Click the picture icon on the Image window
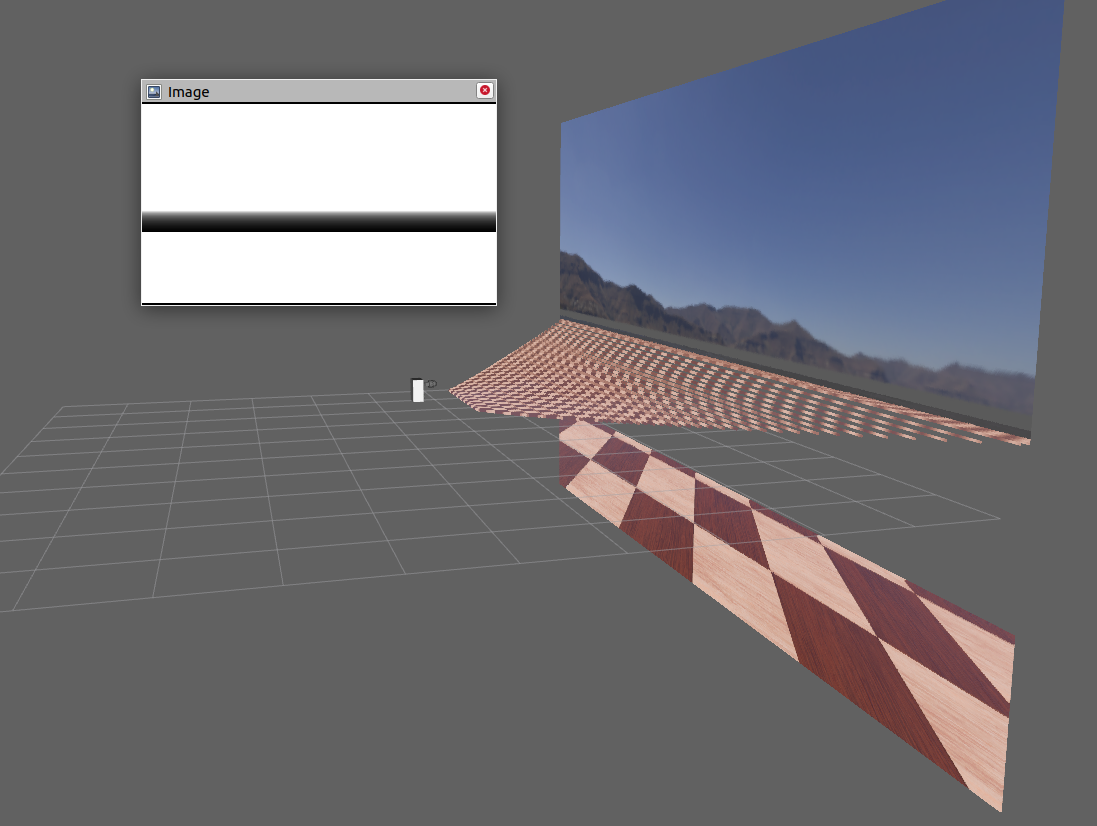1097x826 pixels. (153, 91)
